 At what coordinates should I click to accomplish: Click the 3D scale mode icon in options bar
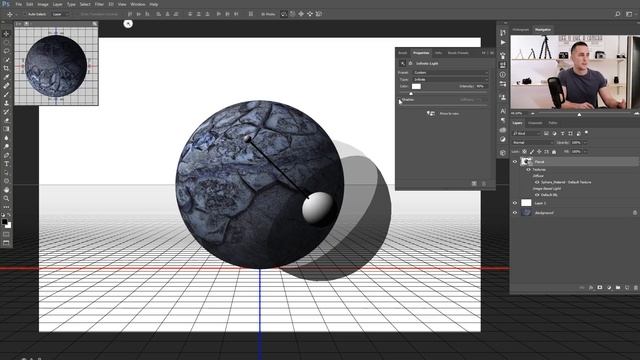319,14
